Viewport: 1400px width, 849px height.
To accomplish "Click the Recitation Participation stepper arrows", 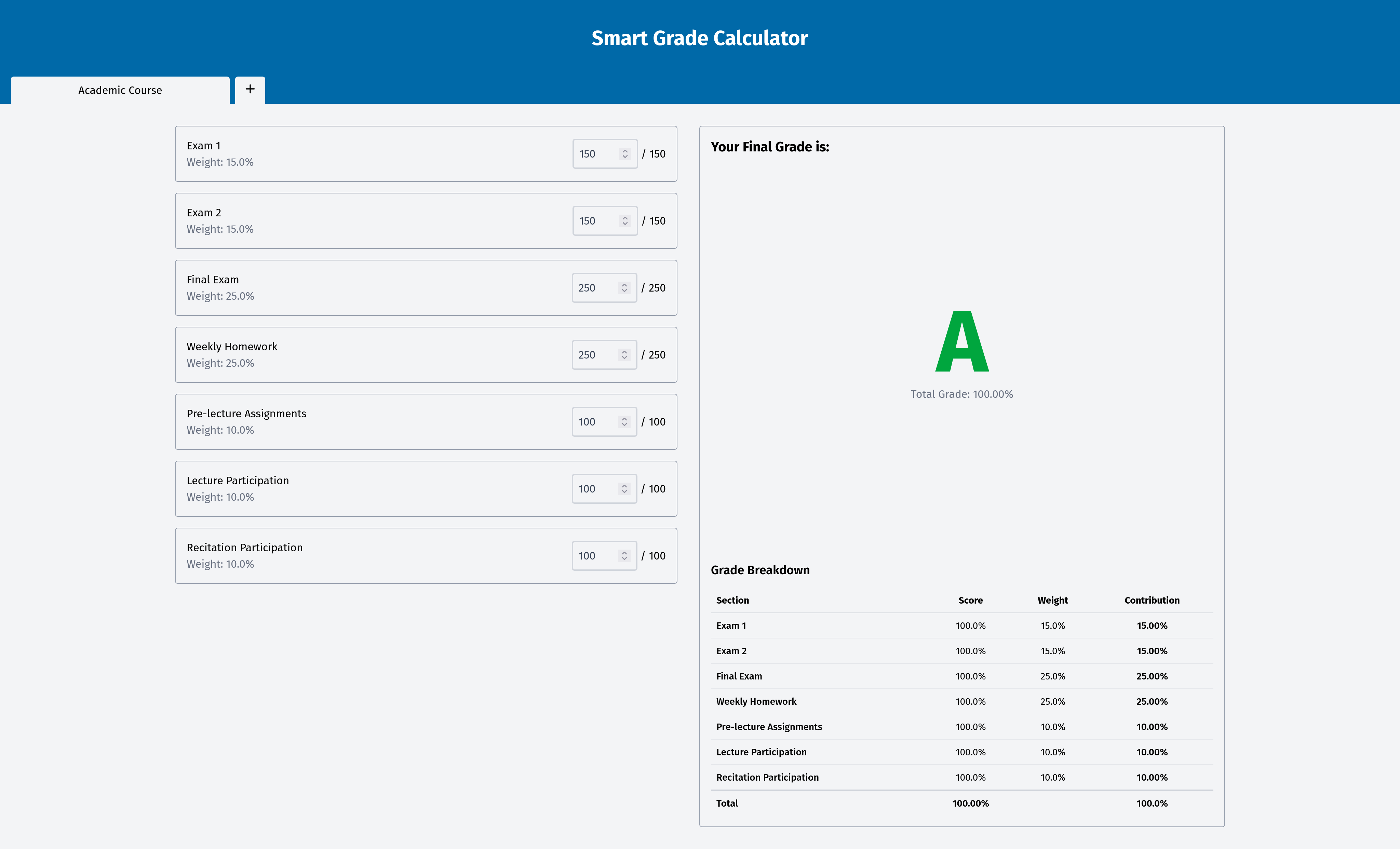I will [x=624, y=556].
